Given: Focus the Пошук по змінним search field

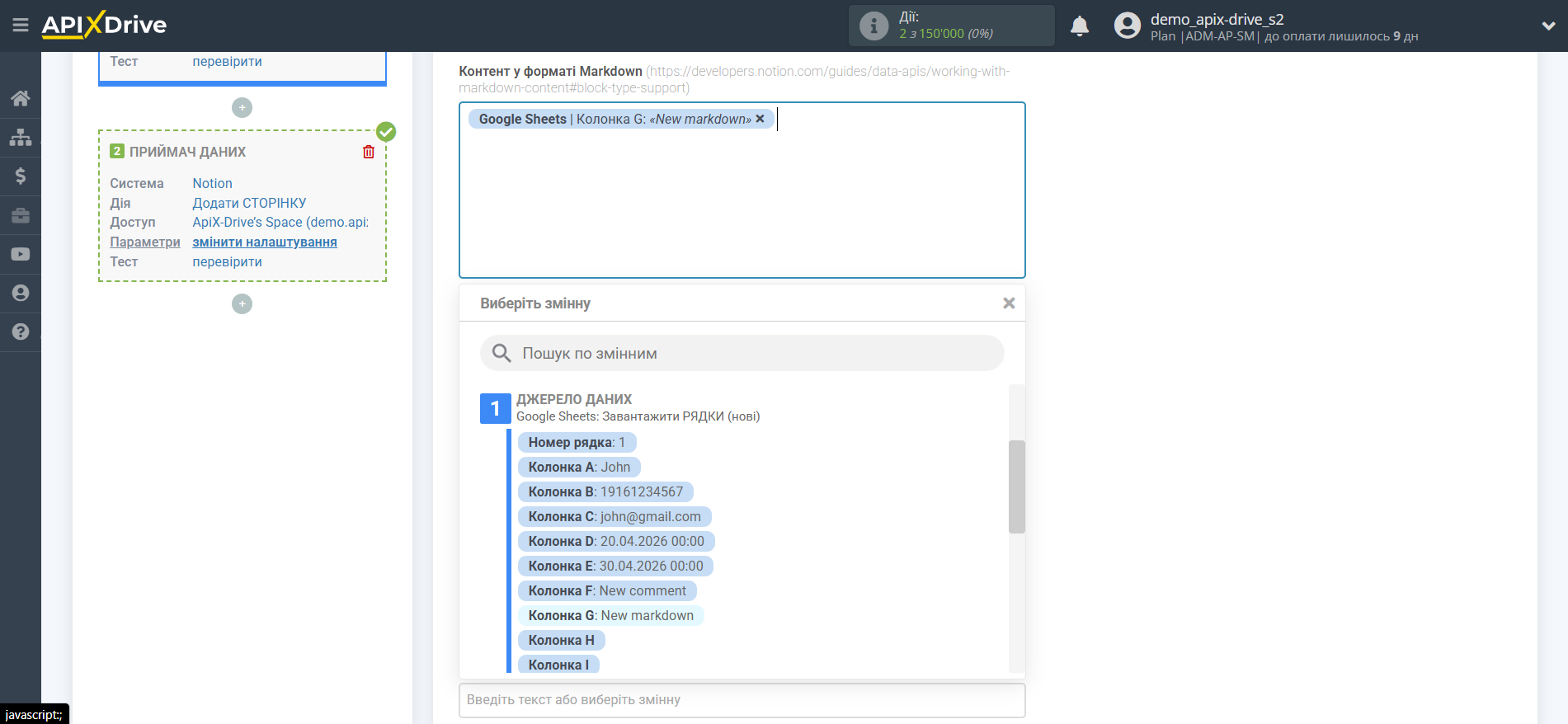Looking at the screenshot, I should tap(742, 354).
